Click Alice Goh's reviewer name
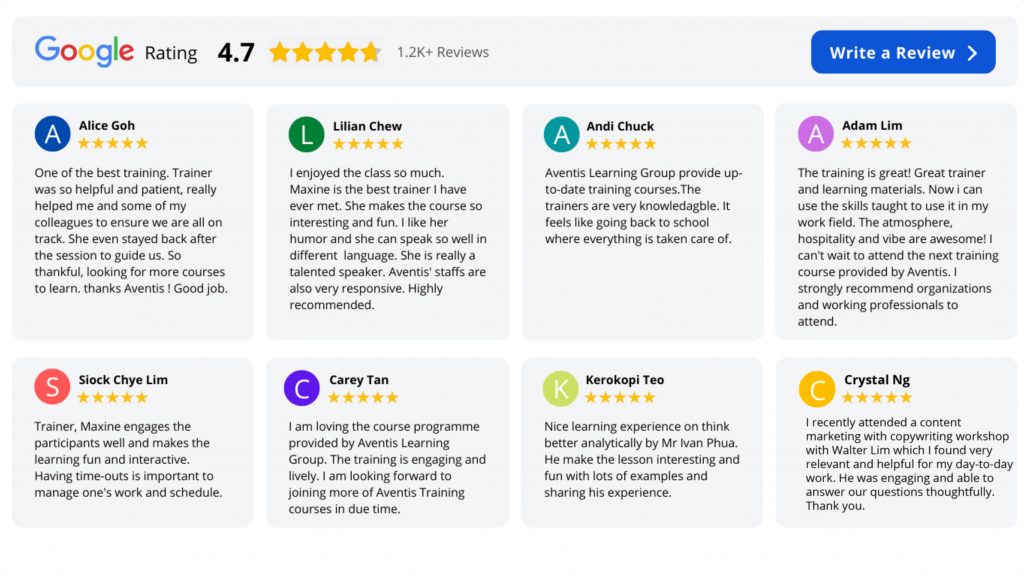The image size is (1024, 577). 107,126
